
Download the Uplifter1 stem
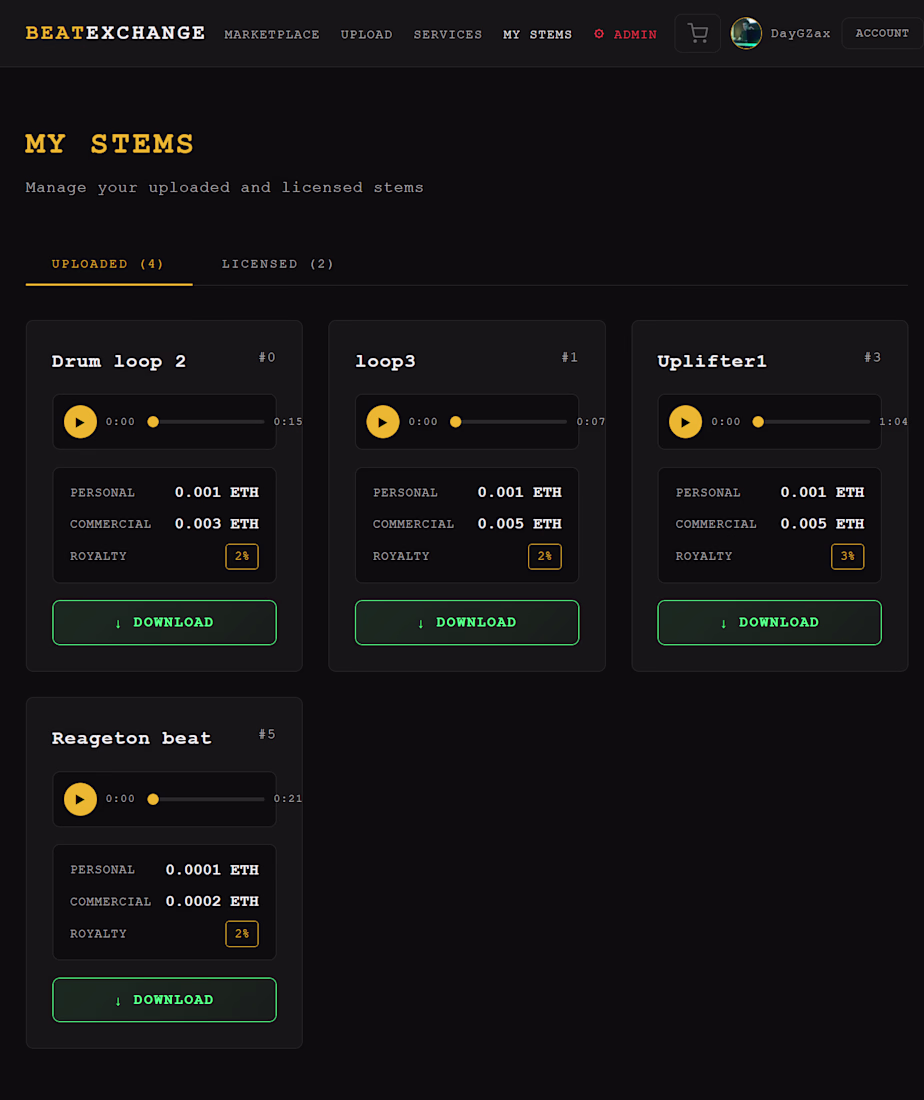point(769,622)
